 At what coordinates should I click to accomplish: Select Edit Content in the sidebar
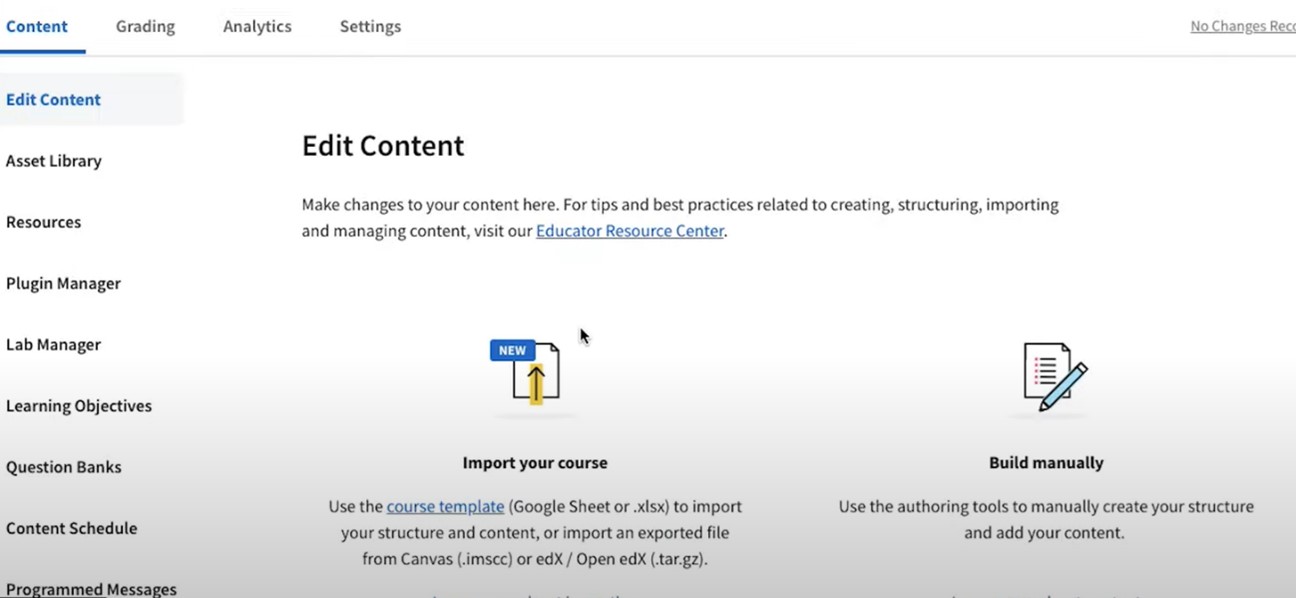(x=54, y=100)
